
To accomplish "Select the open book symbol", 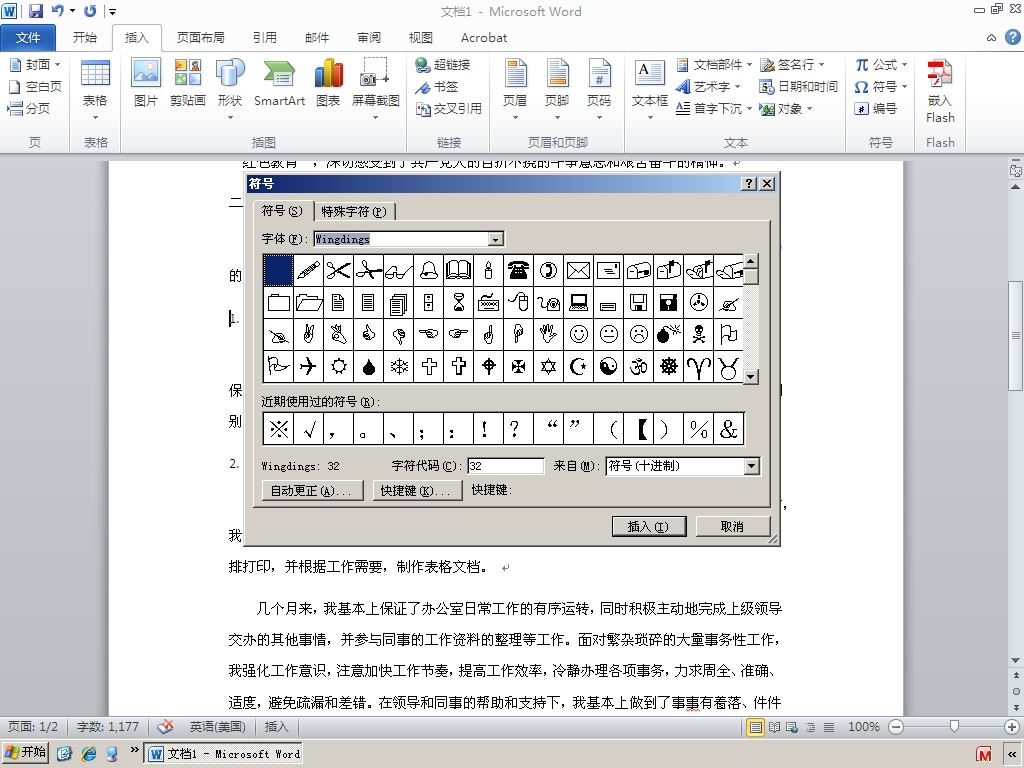I will (x=458, y=270).
